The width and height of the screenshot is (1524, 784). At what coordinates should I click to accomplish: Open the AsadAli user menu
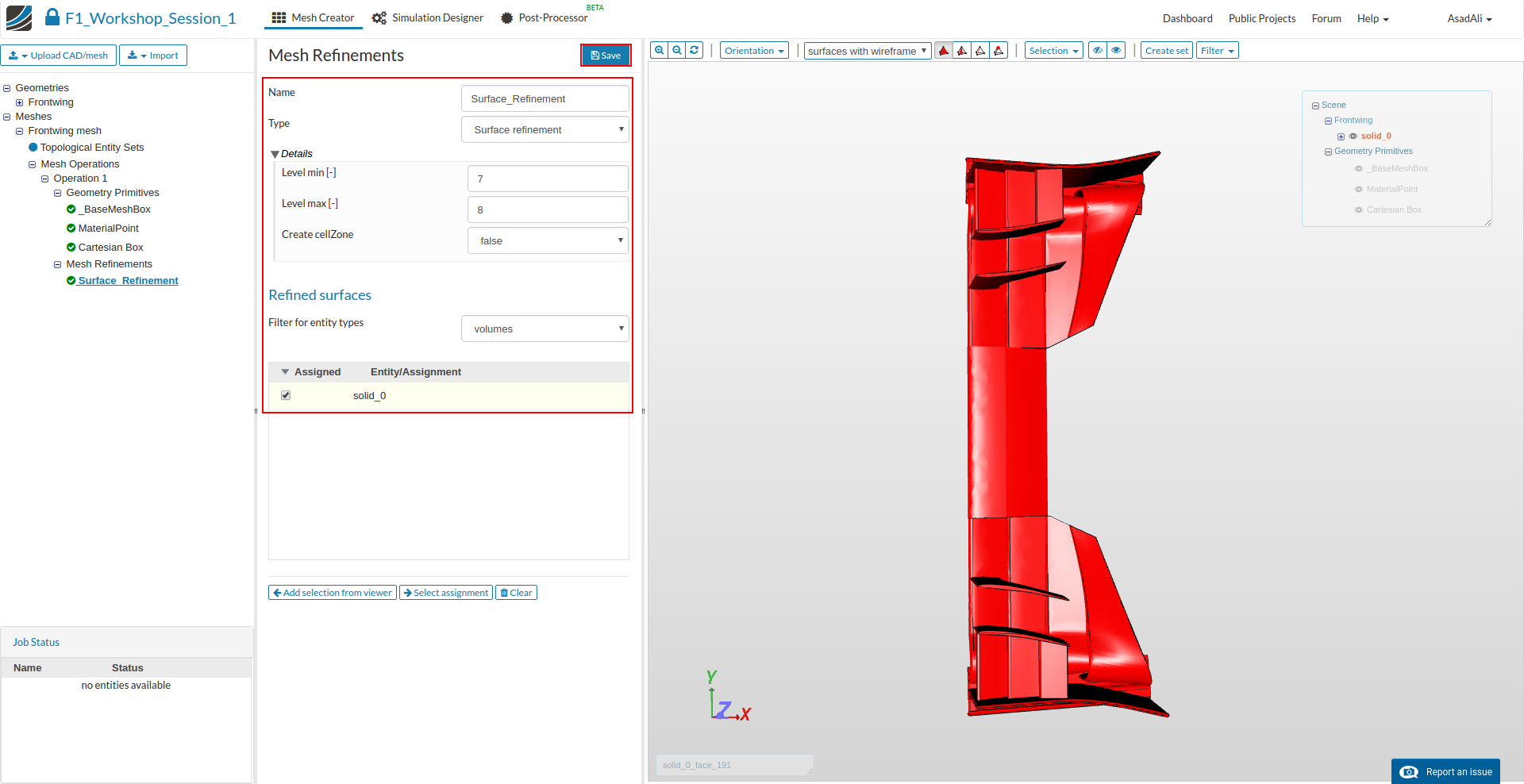1469,18
